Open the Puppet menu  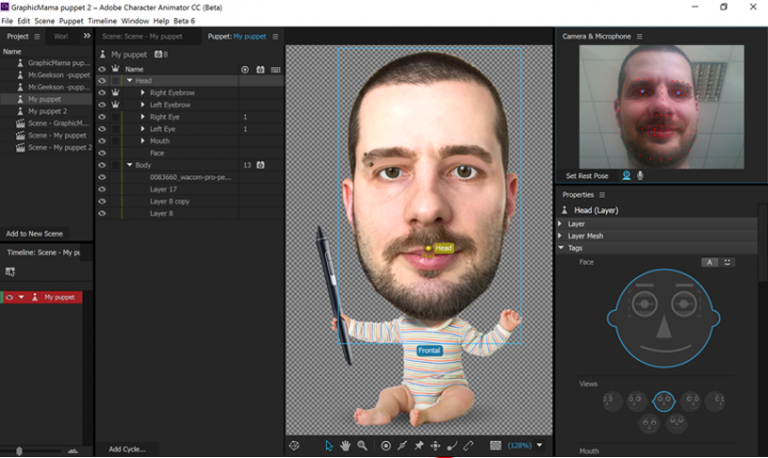tap(71, 21)
